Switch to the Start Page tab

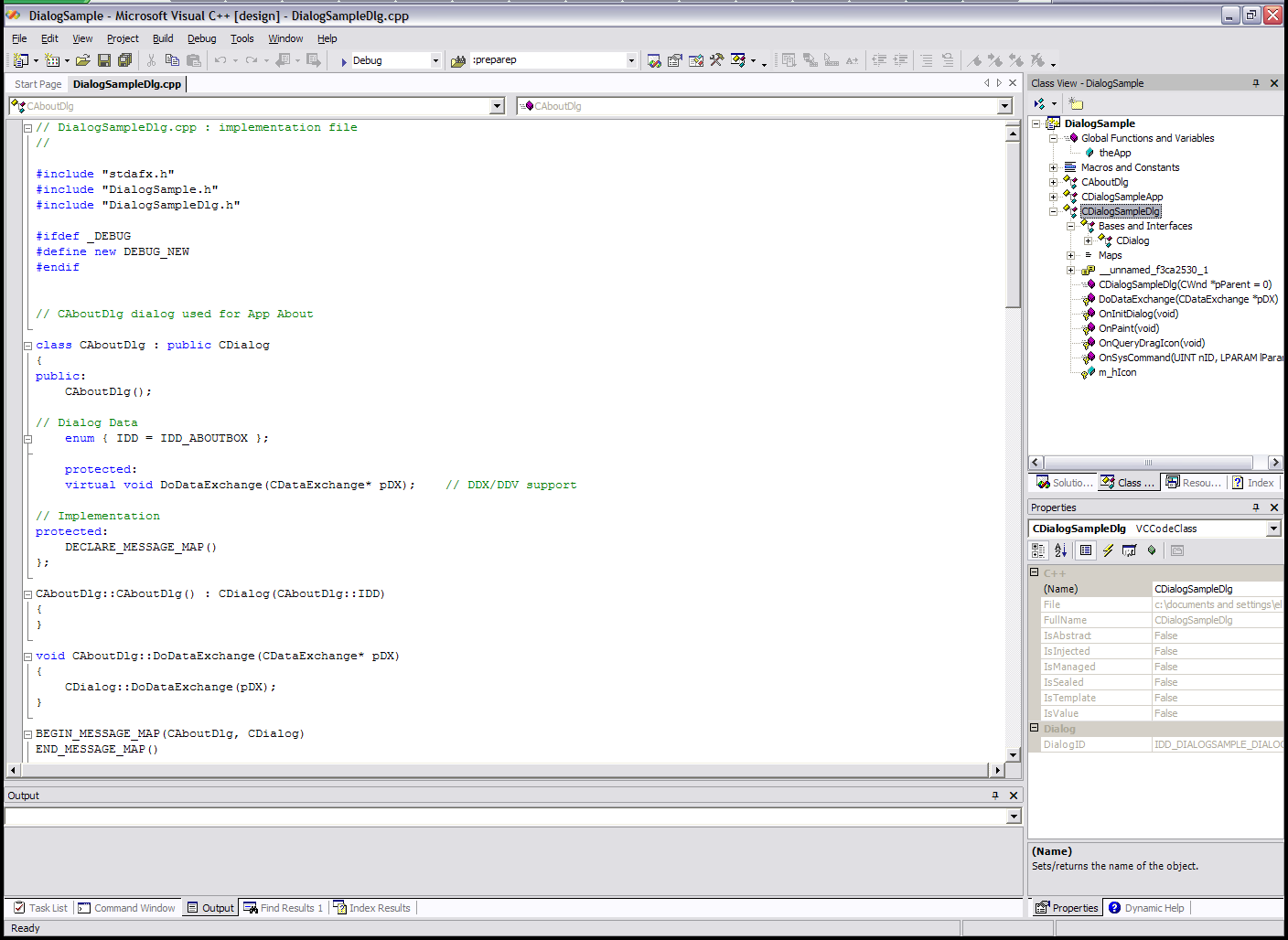pos(38,84)
